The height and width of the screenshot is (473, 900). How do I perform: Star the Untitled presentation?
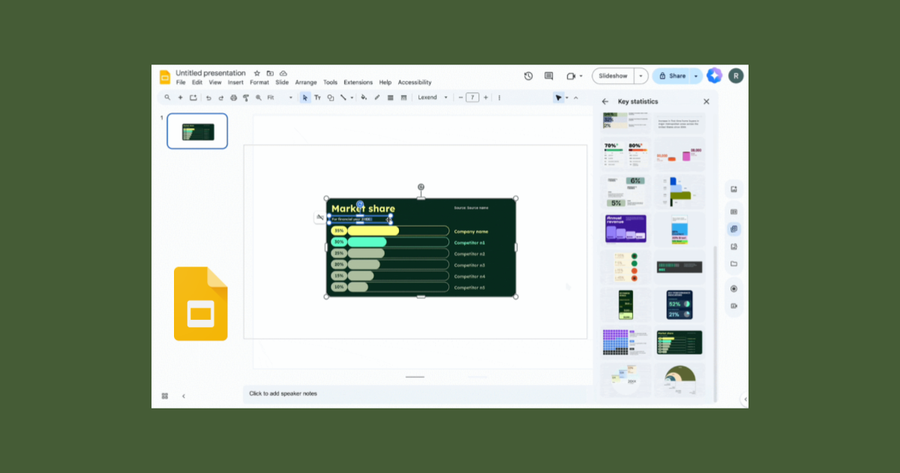point(257,73)
